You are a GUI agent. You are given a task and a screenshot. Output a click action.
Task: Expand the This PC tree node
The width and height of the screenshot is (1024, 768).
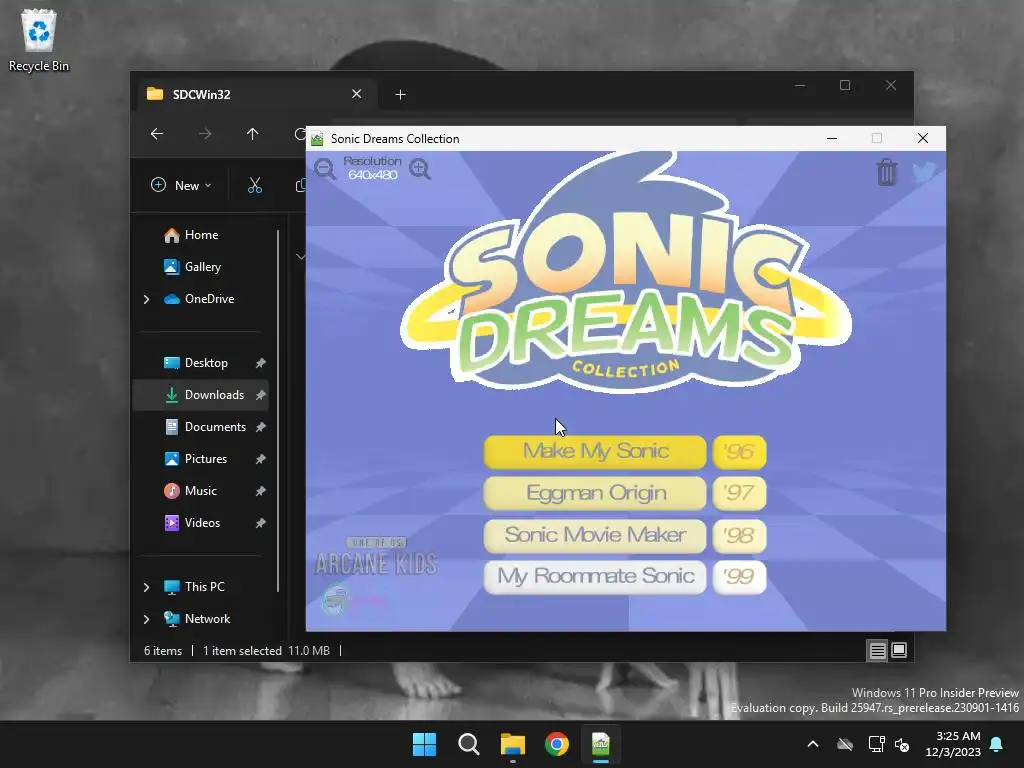pyautogui.click(x=146, y=587)
